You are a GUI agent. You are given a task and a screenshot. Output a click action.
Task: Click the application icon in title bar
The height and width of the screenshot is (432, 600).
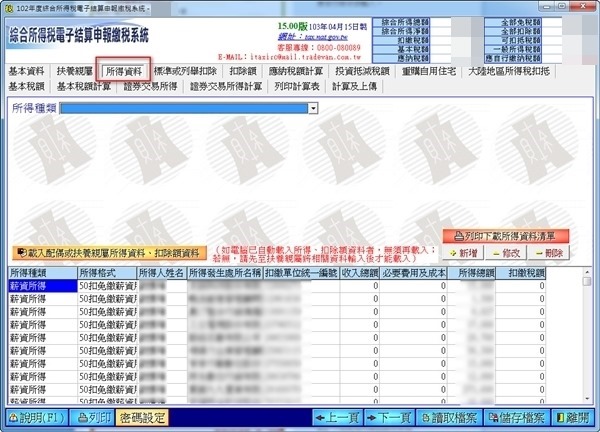(x=10, y=8)
